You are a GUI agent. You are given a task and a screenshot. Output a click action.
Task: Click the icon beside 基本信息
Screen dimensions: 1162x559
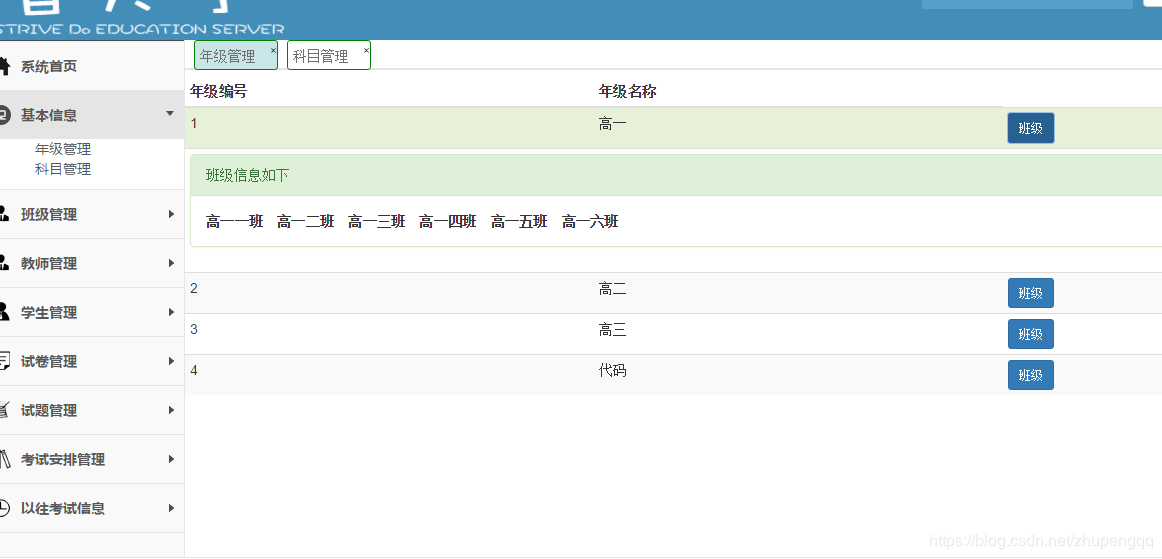pyautogui.click(x=4, y=115)
